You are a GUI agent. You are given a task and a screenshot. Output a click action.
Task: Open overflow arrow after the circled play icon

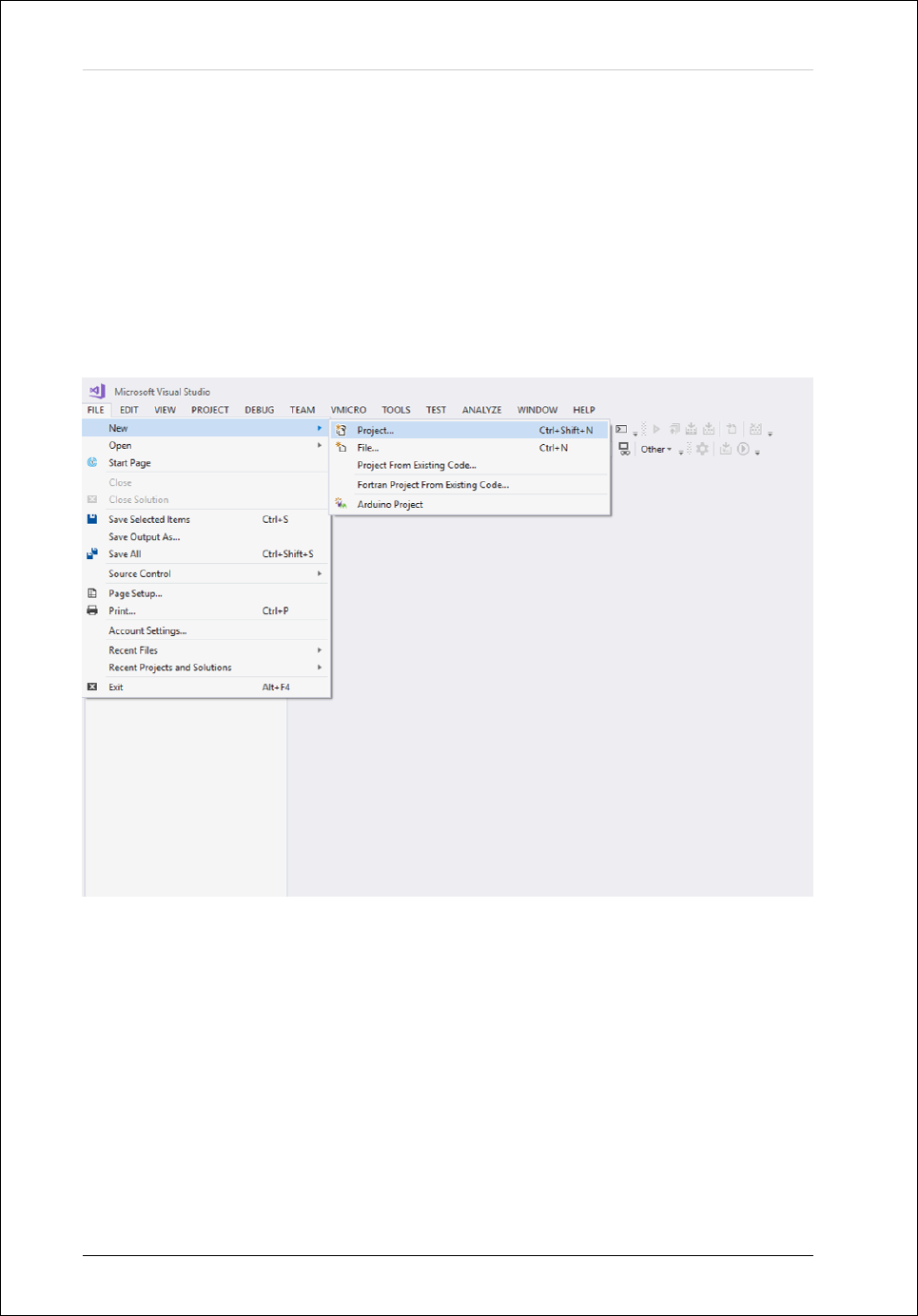(757, 453)
